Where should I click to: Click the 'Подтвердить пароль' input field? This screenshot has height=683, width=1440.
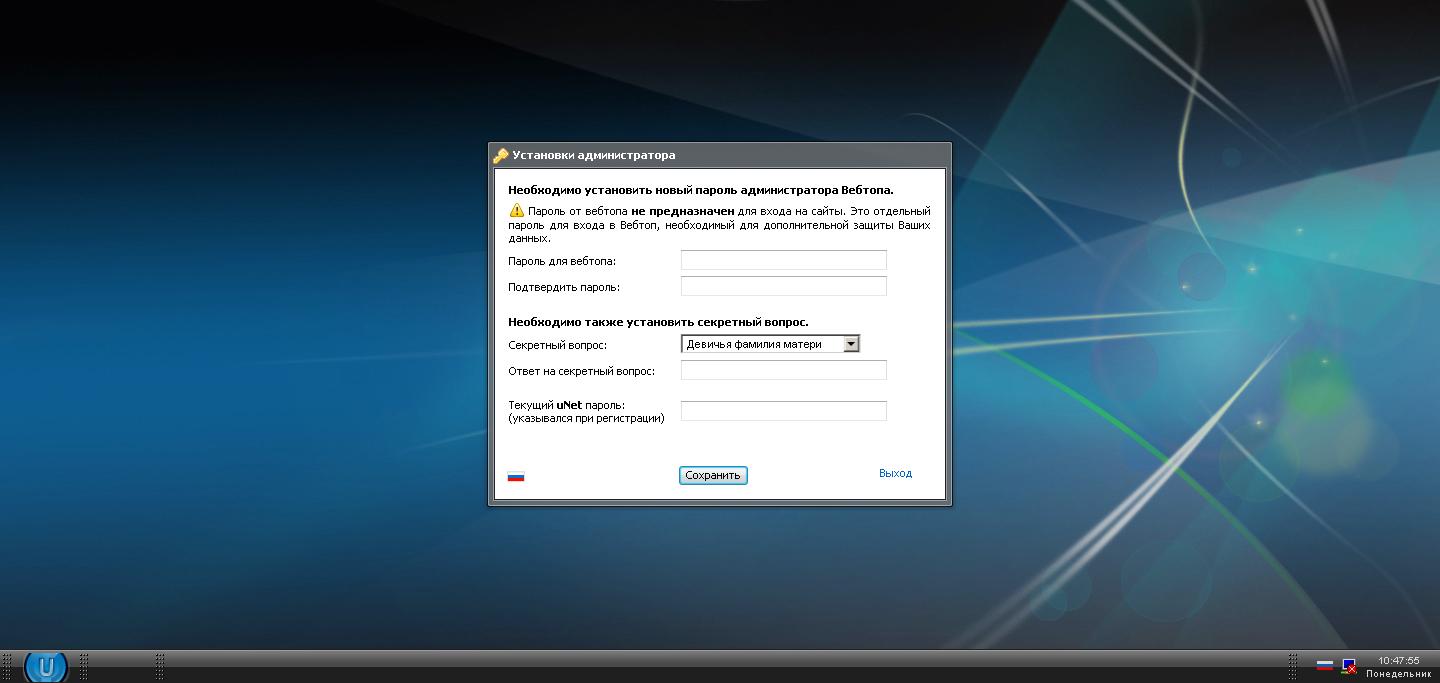pos(783,286)
